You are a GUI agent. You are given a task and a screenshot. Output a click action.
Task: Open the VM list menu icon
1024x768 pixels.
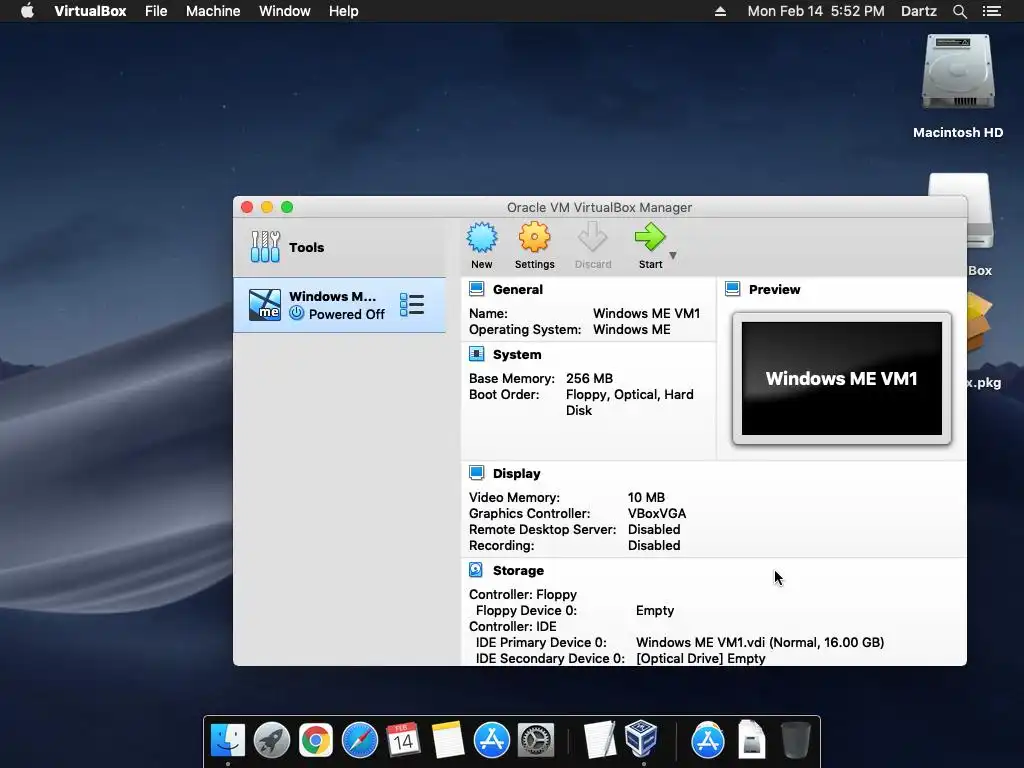pyautogui.click(x=412, y=305)
